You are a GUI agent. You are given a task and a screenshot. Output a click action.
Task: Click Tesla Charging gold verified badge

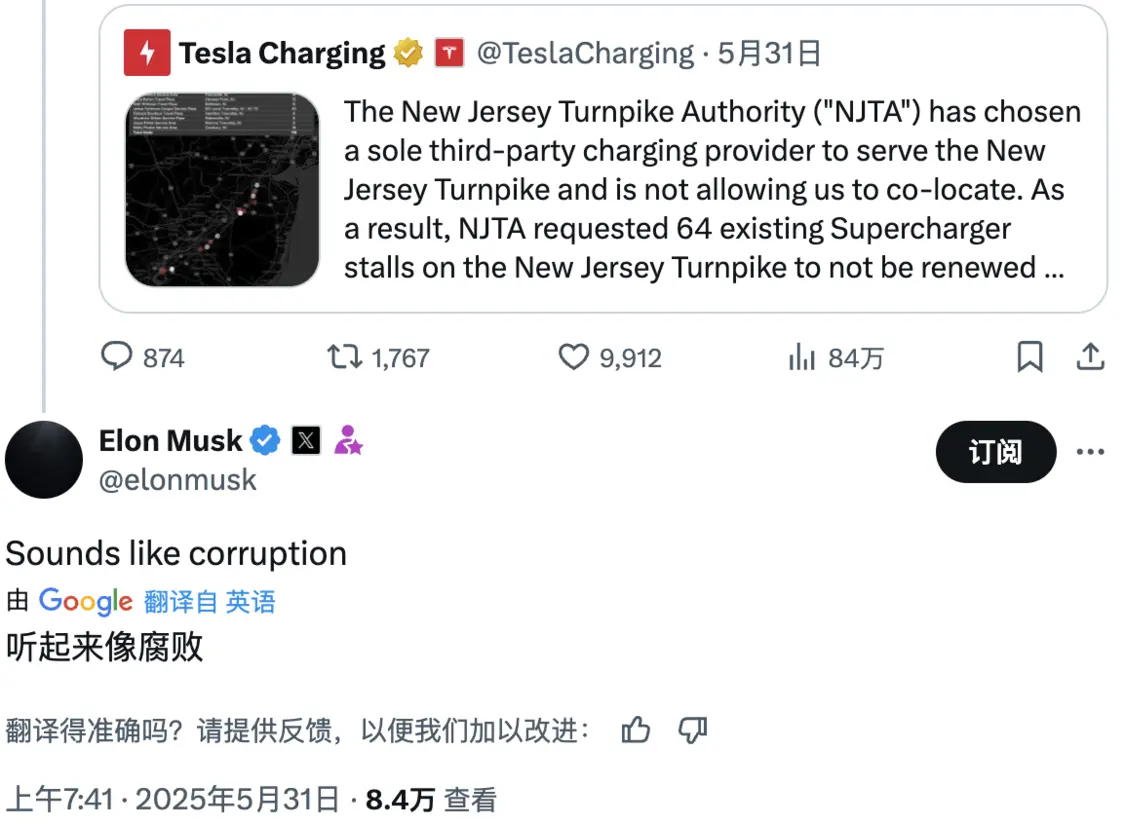click(x=408, y=53)
